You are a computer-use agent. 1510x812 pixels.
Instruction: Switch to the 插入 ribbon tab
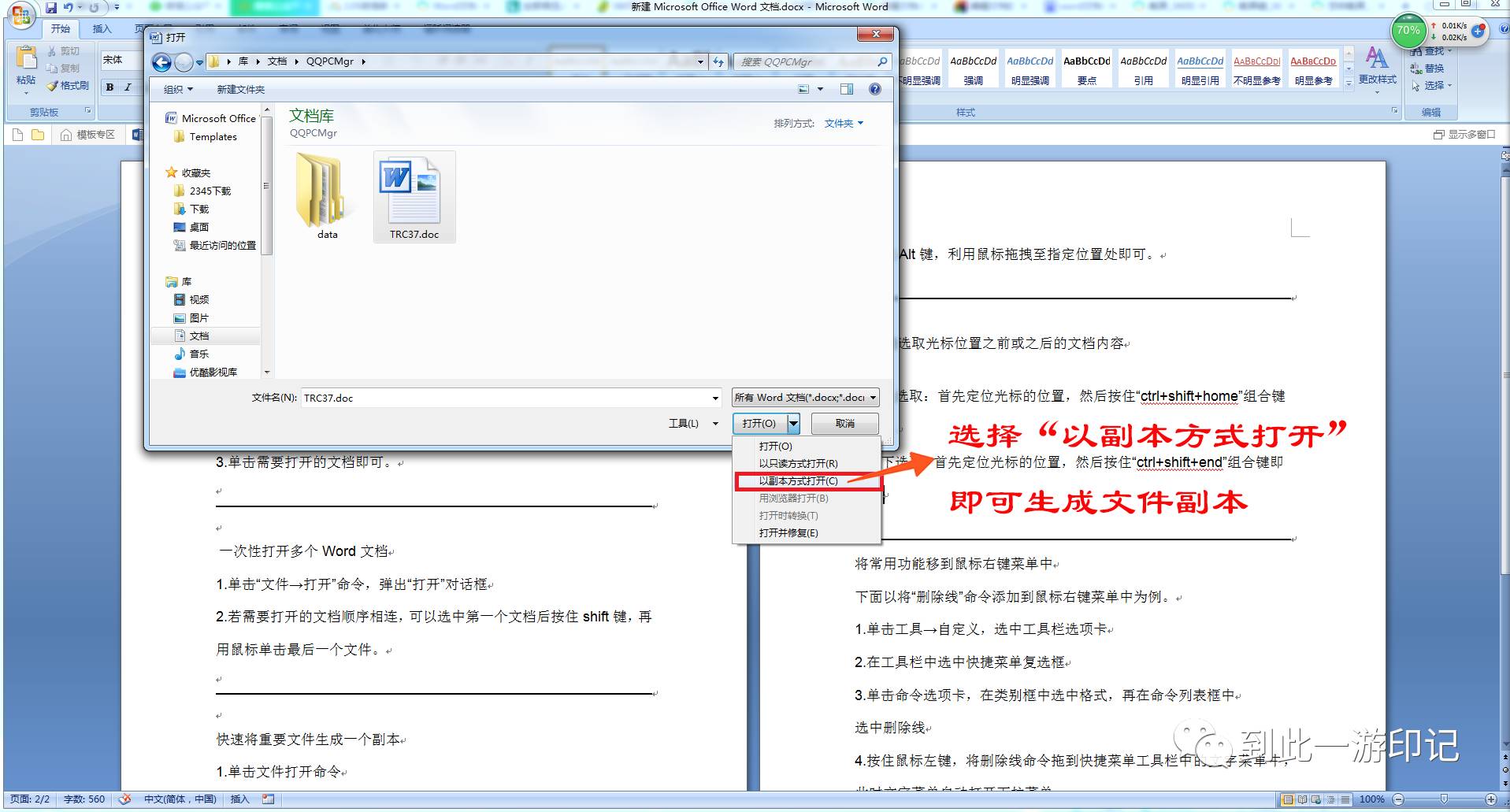click(x=102, y=28)
